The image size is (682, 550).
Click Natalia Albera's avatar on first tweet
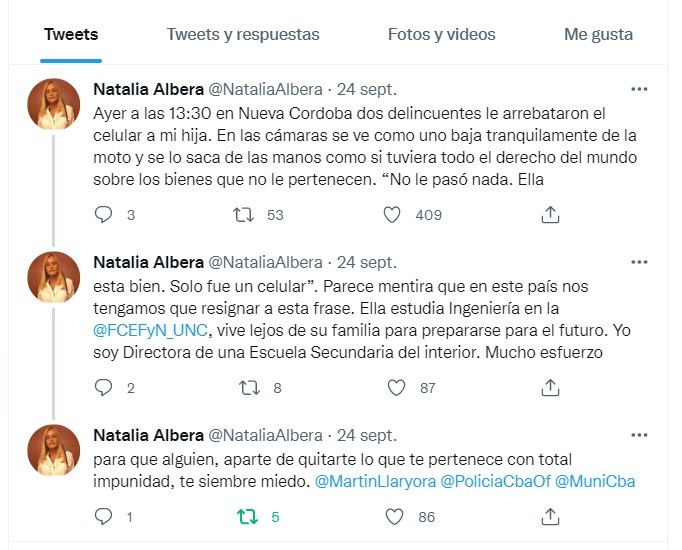coord(54,104)
